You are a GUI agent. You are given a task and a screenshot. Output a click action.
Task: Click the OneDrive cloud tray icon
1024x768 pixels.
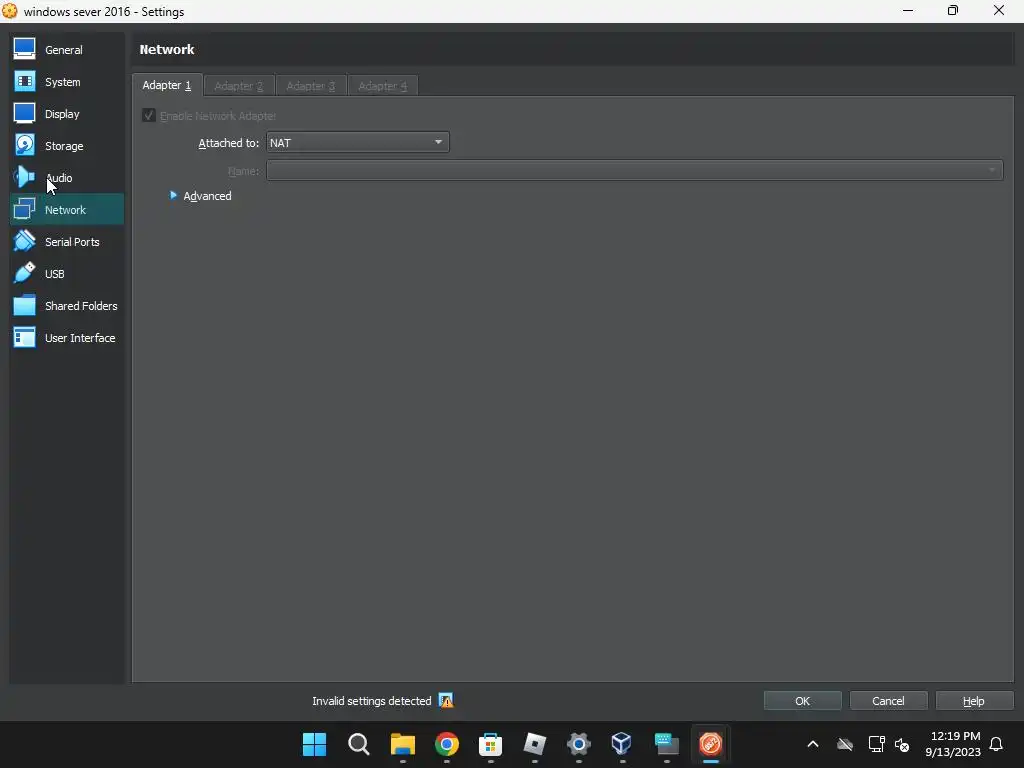(x=845, y=744)
